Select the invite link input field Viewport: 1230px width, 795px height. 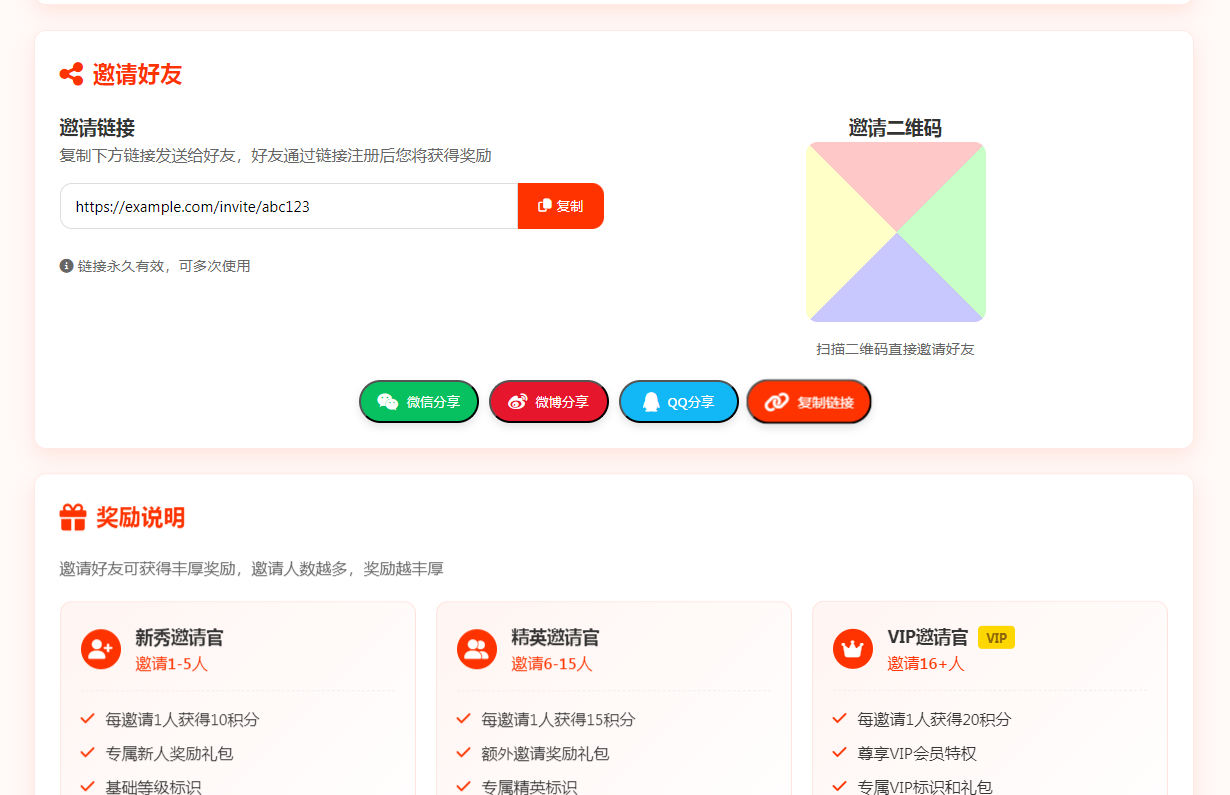[x=288, y=206]
